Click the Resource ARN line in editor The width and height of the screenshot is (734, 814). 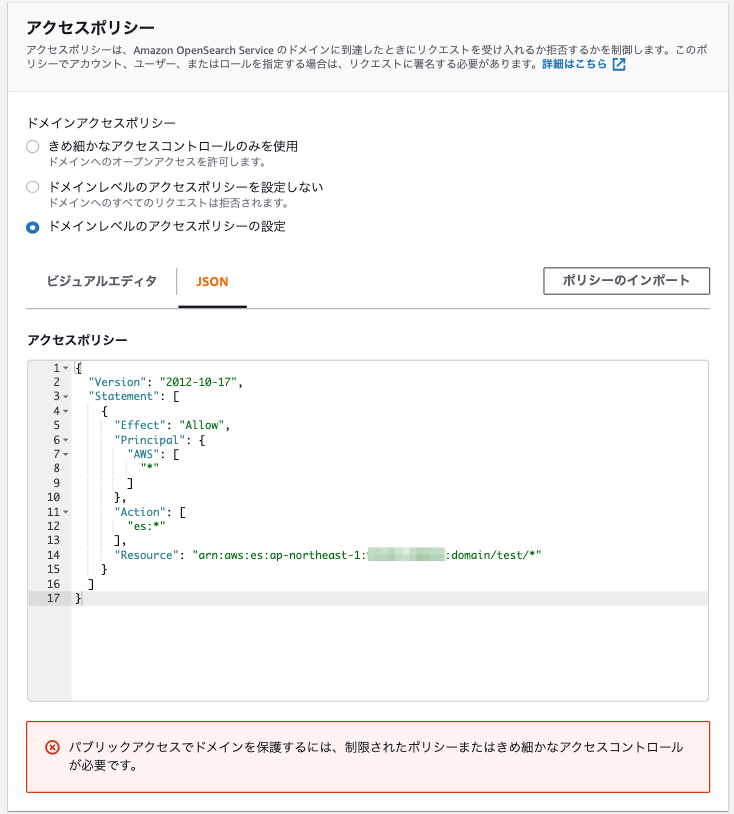pos(328,555)
